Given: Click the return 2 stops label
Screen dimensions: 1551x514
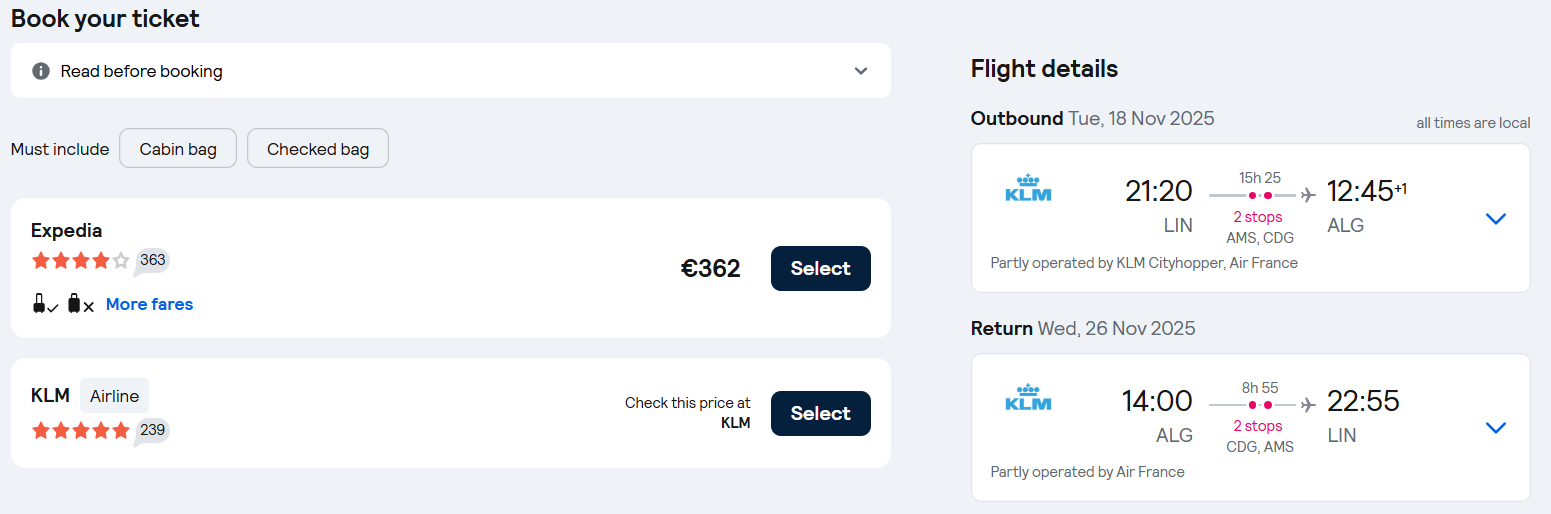Looking at the screenshot, I should coord(1257,426).
